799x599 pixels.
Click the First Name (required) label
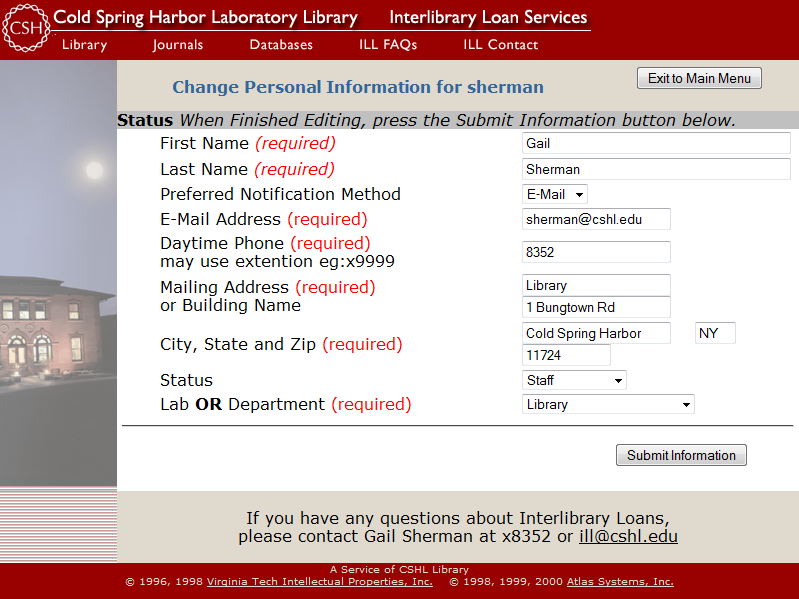click(x=248, y=143)
